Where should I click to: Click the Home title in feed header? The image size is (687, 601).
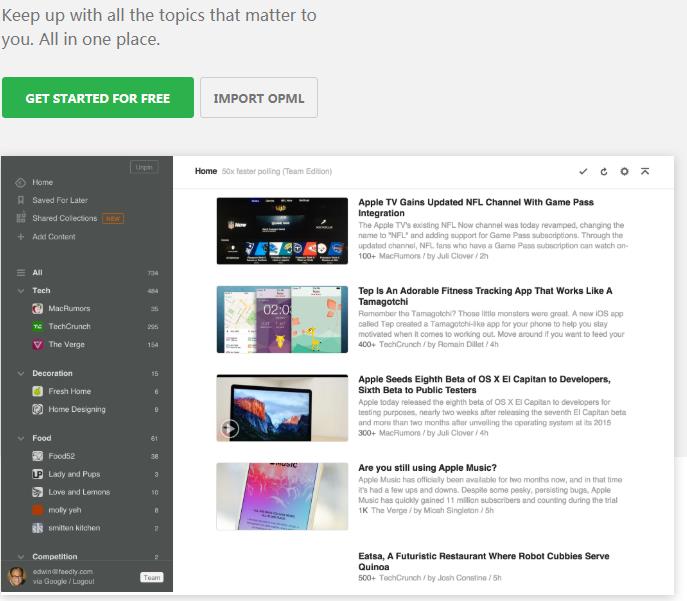[206, 171]
